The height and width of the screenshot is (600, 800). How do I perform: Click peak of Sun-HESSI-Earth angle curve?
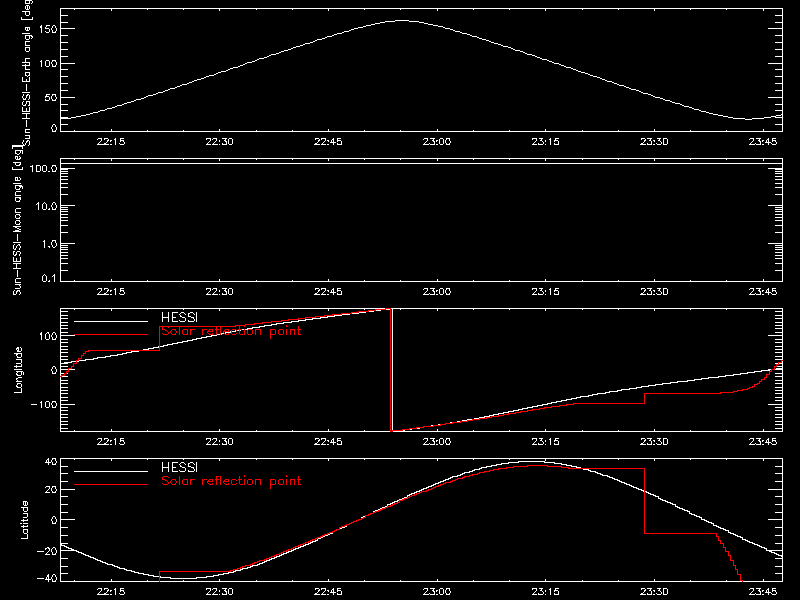(x=402, y=20)
